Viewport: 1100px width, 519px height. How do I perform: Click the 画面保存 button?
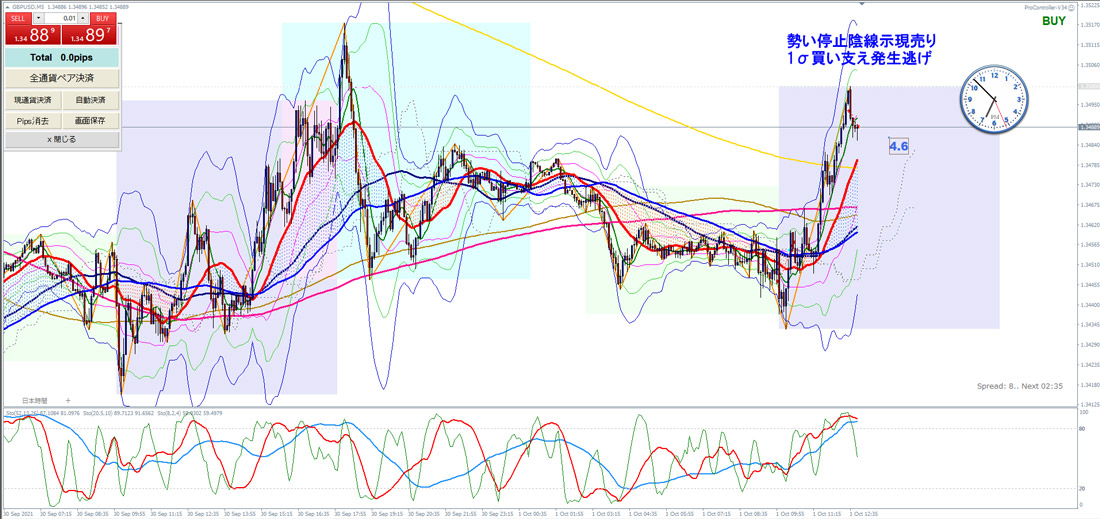tap(90, 121)
